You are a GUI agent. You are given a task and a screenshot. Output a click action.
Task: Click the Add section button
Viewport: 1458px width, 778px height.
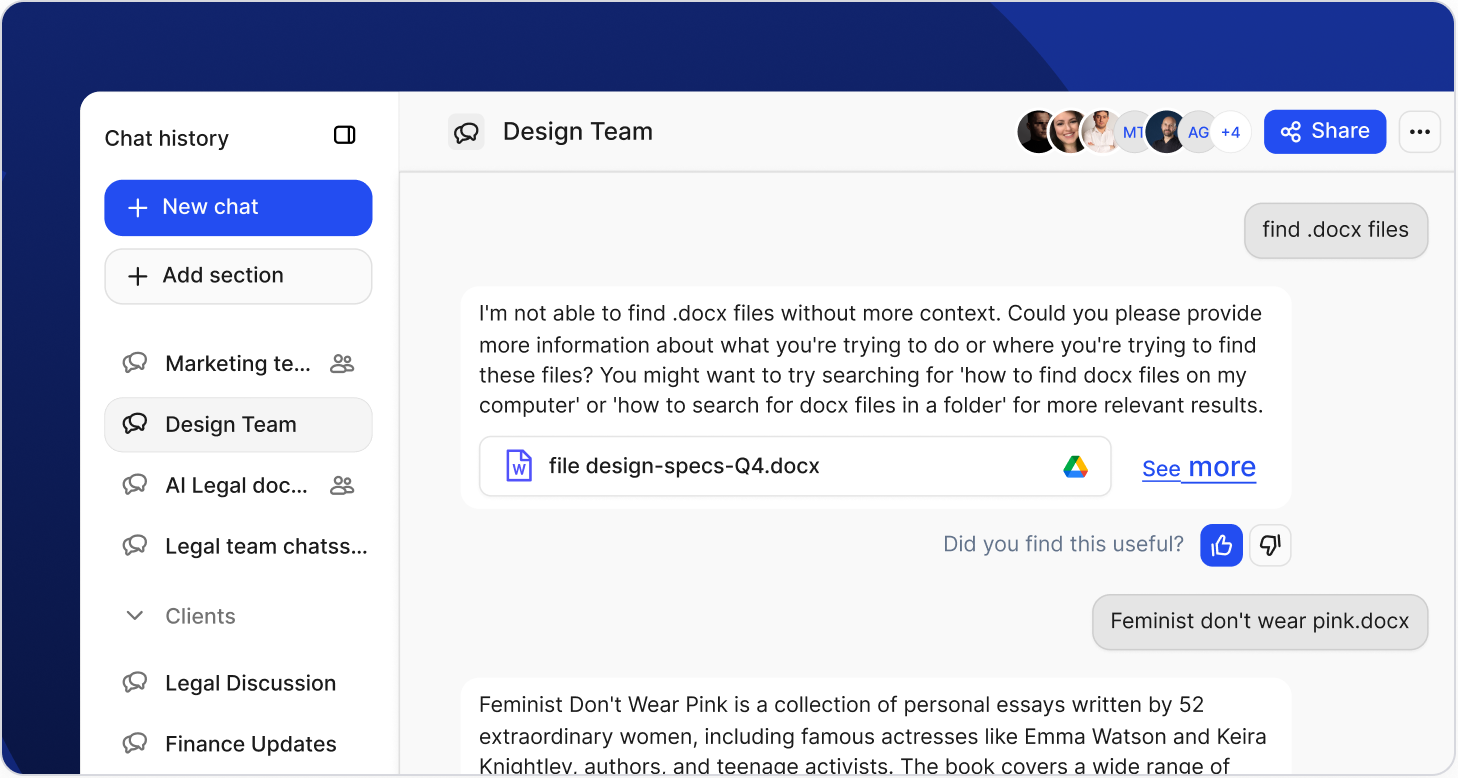pos(238,276)
